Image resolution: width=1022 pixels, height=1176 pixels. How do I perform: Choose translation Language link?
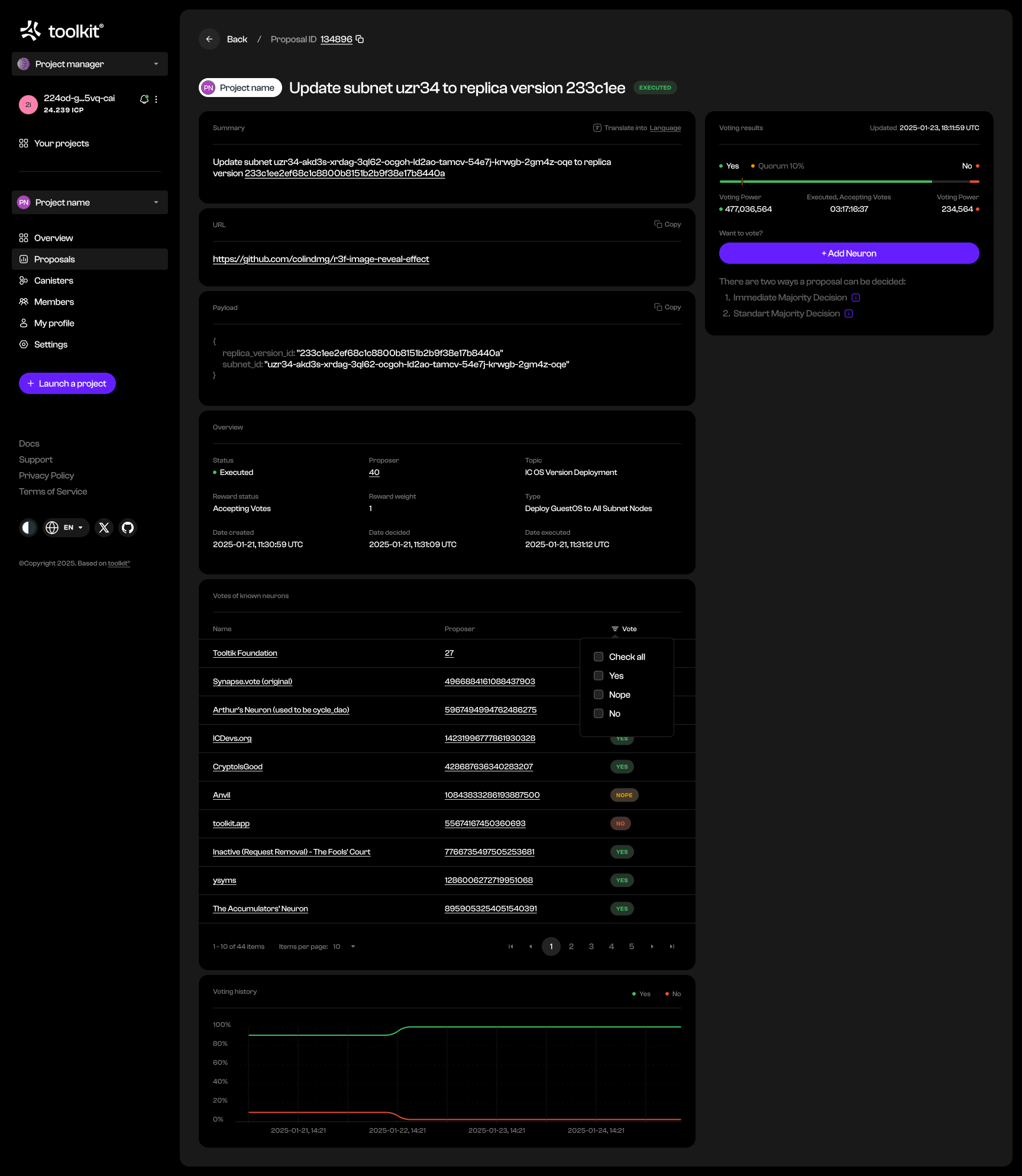[x=665, y=128]
